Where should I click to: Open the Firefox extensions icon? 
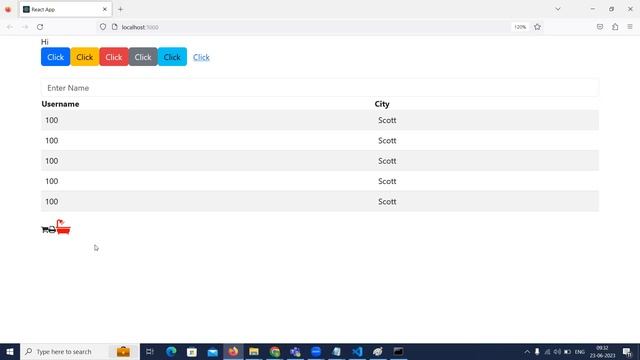pyautogui.click(x=615, y=27)
